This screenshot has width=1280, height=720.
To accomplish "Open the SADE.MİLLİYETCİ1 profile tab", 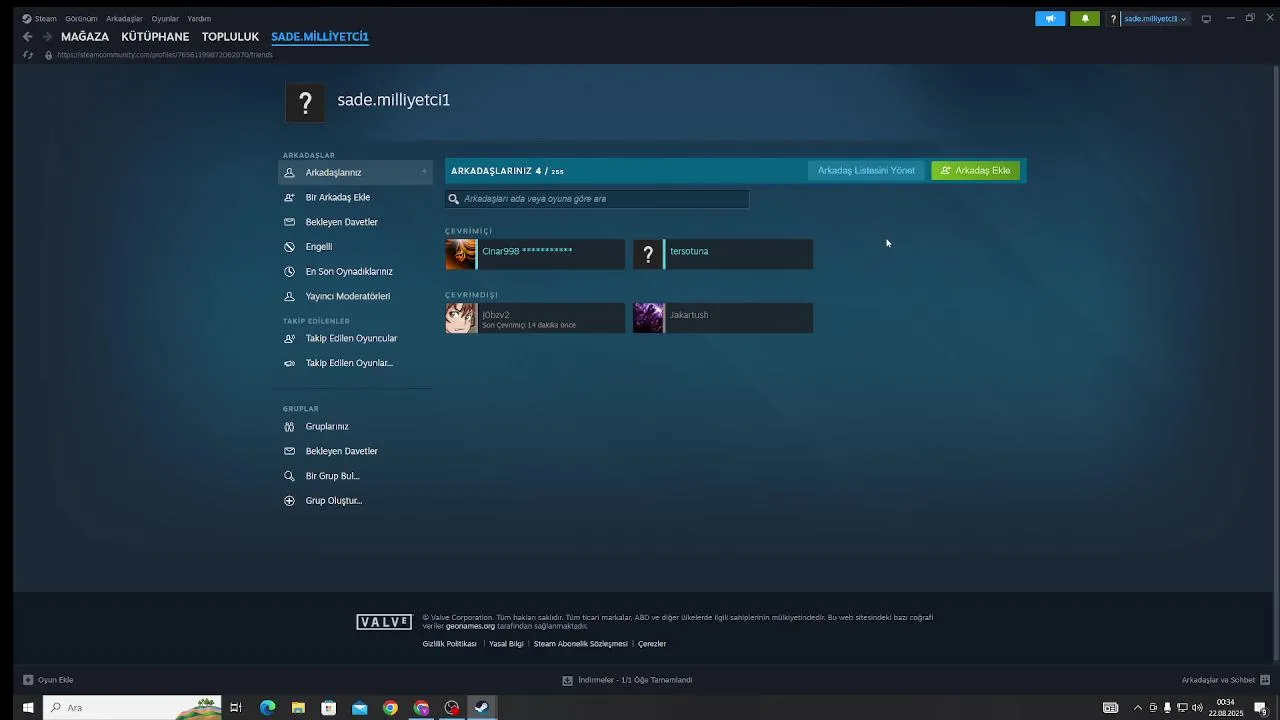I will coord(320,36).
